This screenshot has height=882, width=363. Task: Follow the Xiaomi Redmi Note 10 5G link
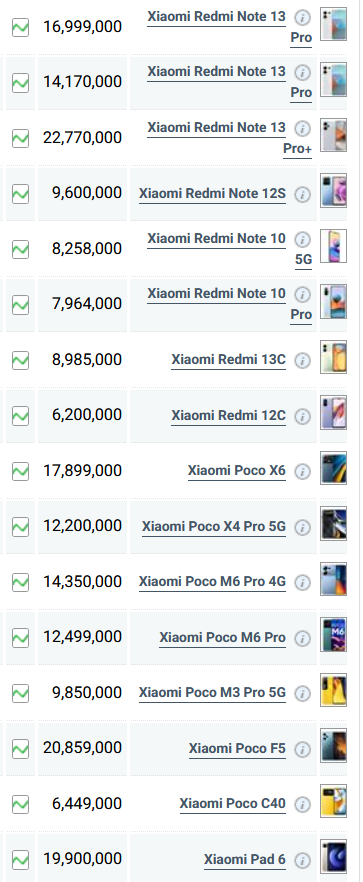pos(230,249)
